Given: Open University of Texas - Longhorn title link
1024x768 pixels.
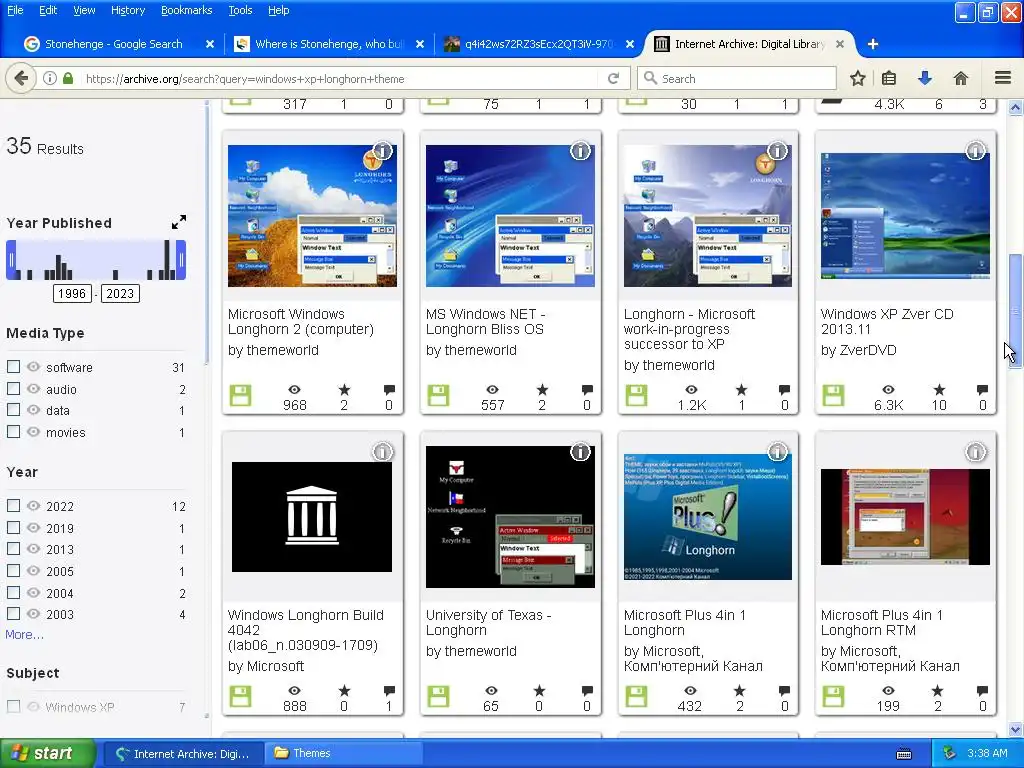Looking at the screenshot, I should (488, 622).
